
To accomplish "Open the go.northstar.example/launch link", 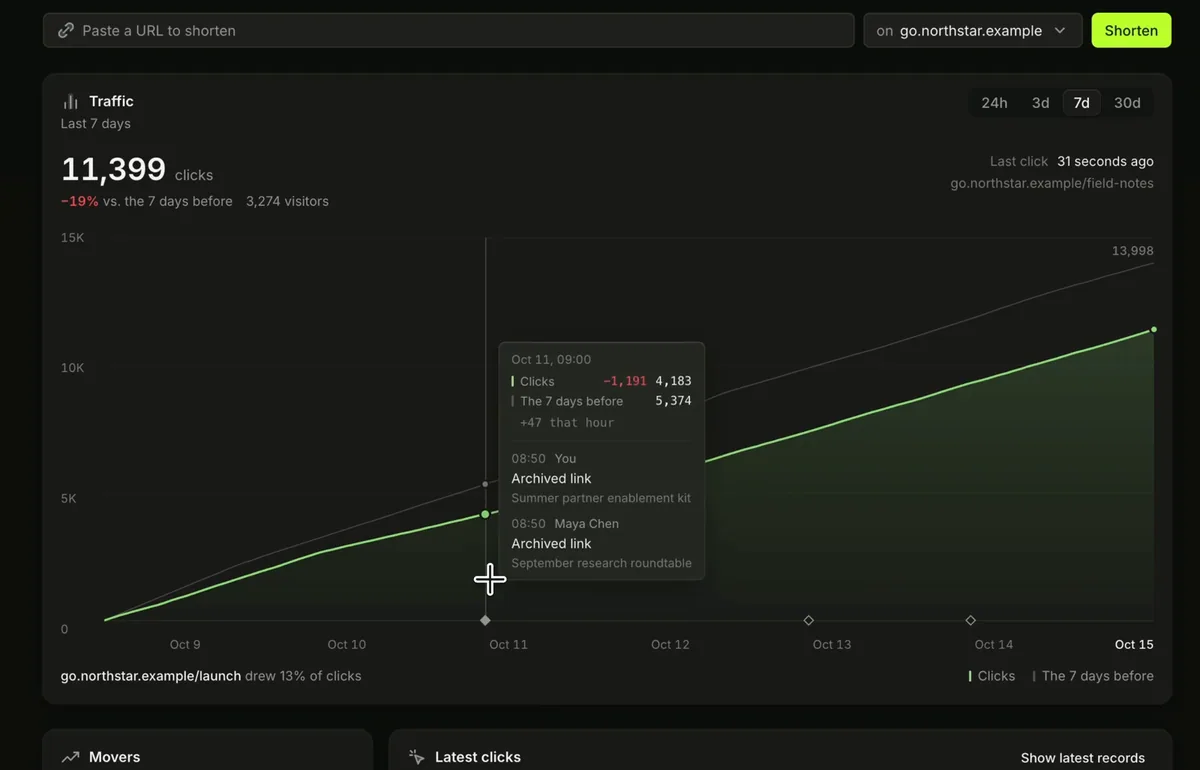I will [151, 676].
